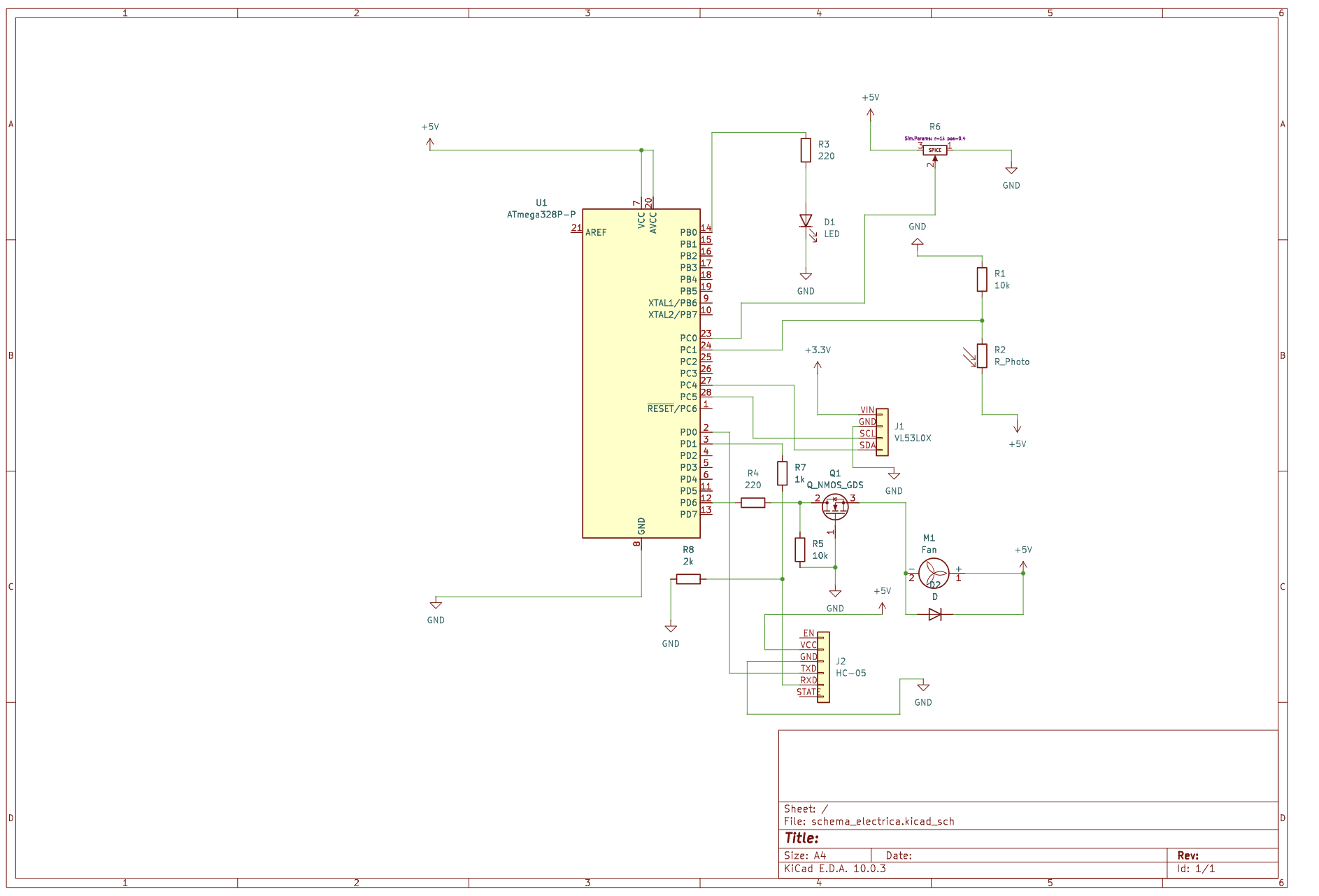Select the M1 Fan motor symbol
The height and width of the screenshot is (896, 1319).
pyautogui.click(x=934, y=574)
